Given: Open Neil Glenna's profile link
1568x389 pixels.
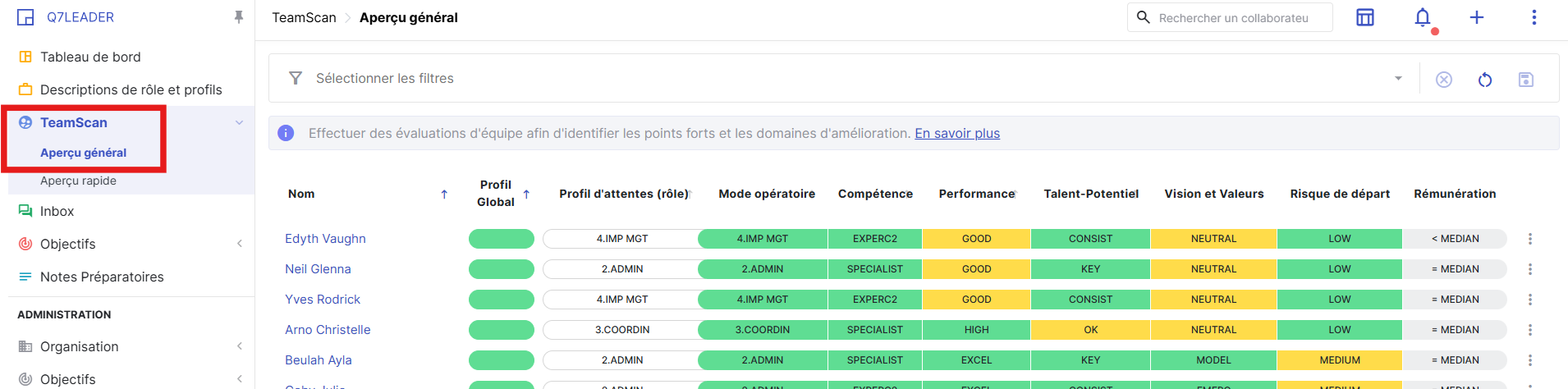Looking at the screenshot, I should point(318,269).
